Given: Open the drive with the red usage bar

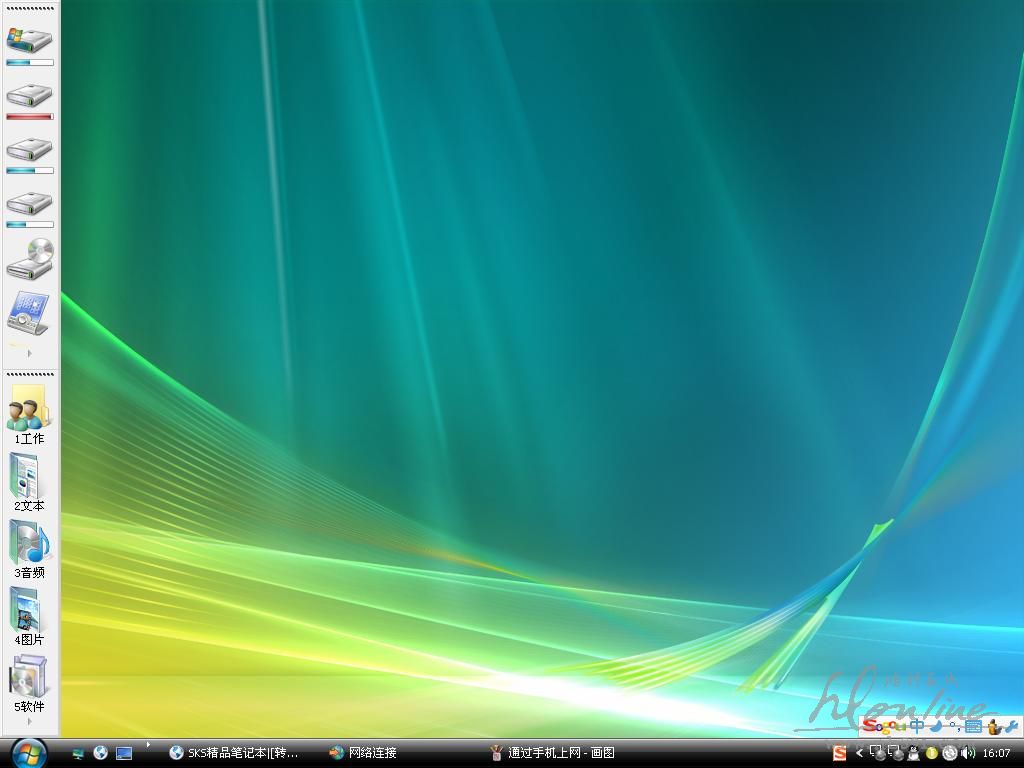Looking at the screenshot, I should 29,97.
